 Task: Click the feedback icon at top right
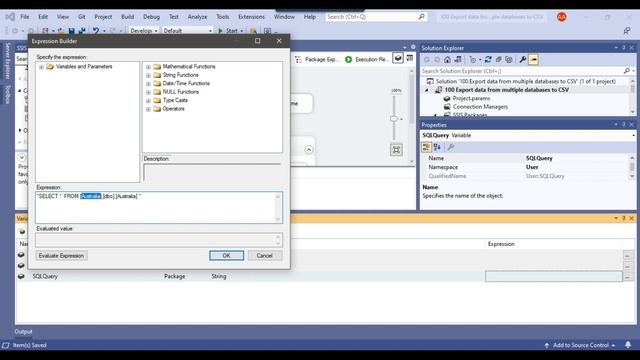pos(627,31)
